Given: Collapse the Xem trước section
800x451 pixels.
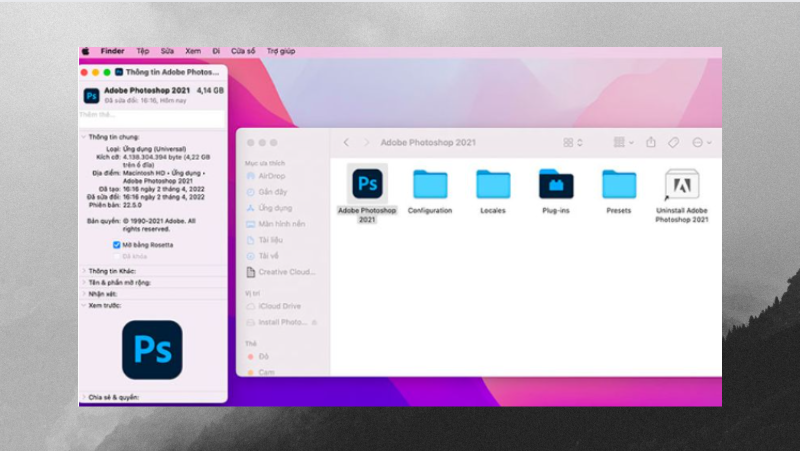Looking at the screenshot, I should 84,305.
